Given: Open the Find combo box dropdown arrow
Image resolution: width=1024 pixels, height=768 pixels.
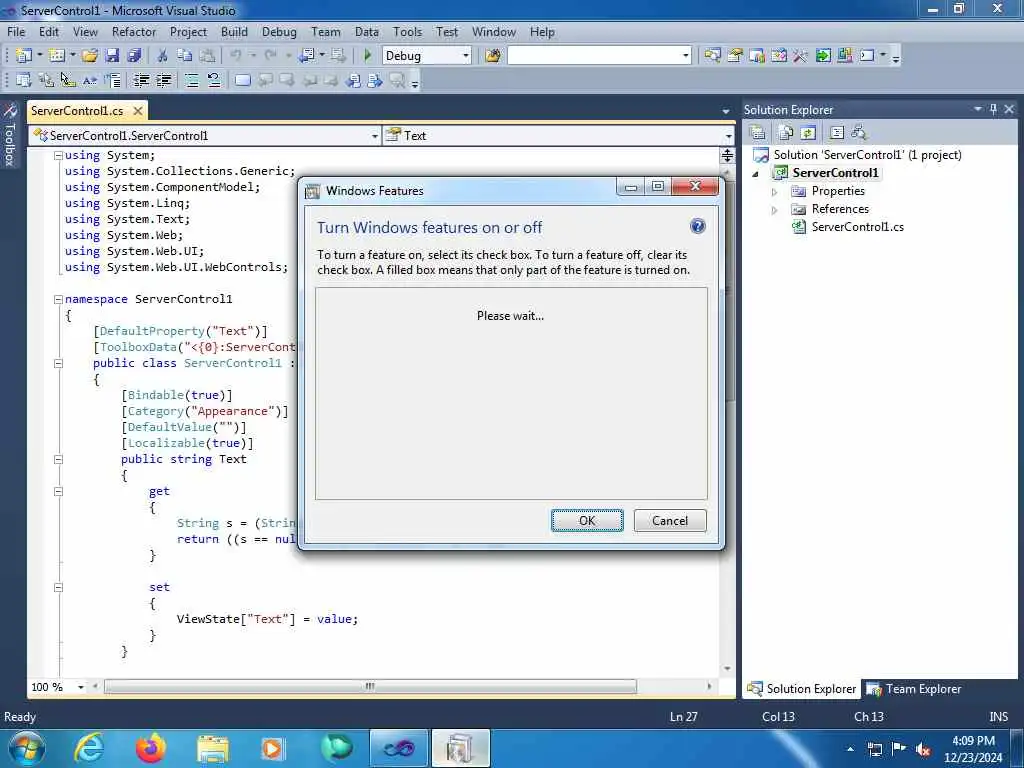Looking at the screenshot, I should pos(686,56).
